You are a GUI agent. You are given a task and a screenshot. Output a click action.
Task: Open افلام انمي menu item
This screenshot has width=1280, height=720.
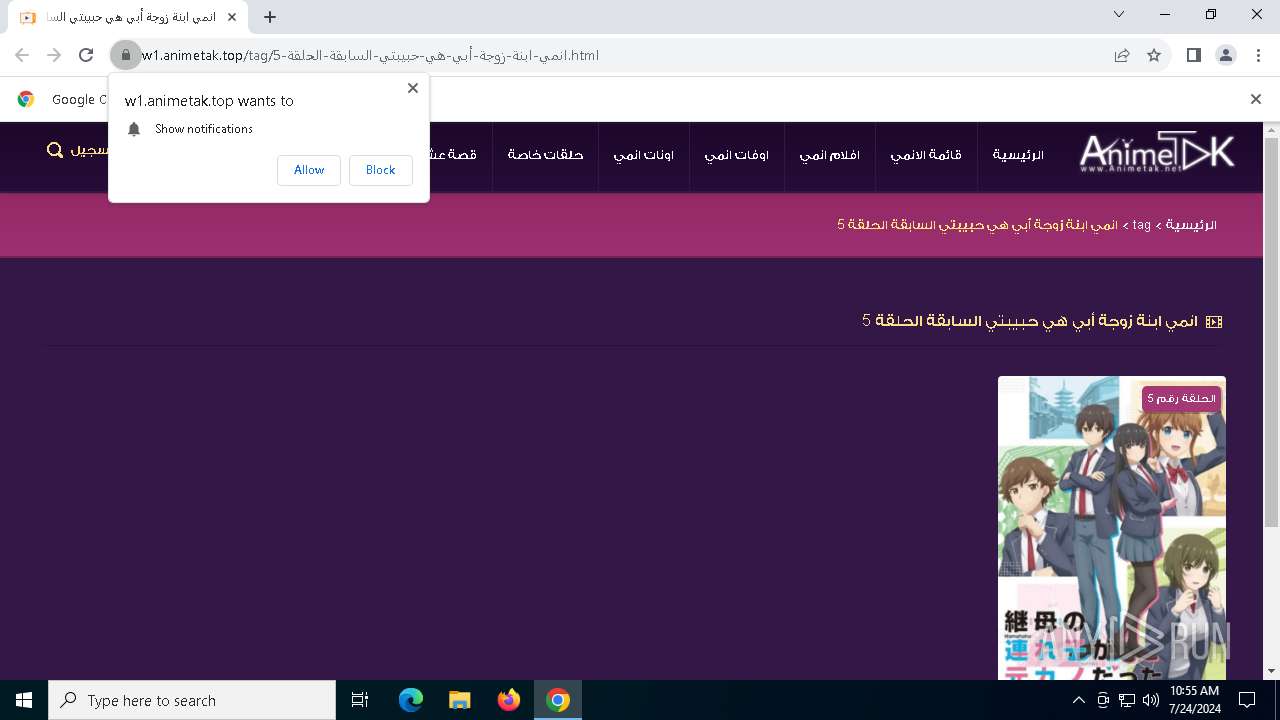click(829, 155)
